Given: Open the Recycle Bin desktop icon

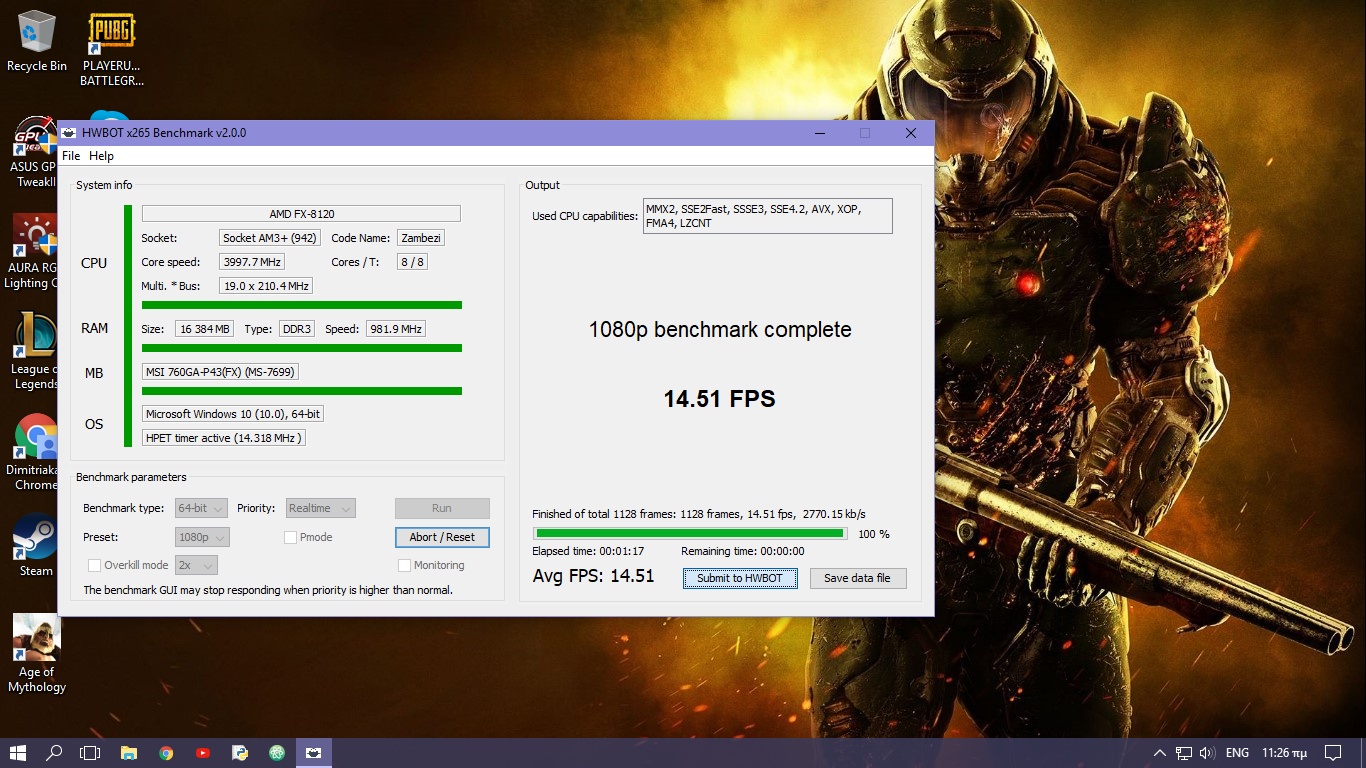Looking at the screenshot, I should coord(37,41).
